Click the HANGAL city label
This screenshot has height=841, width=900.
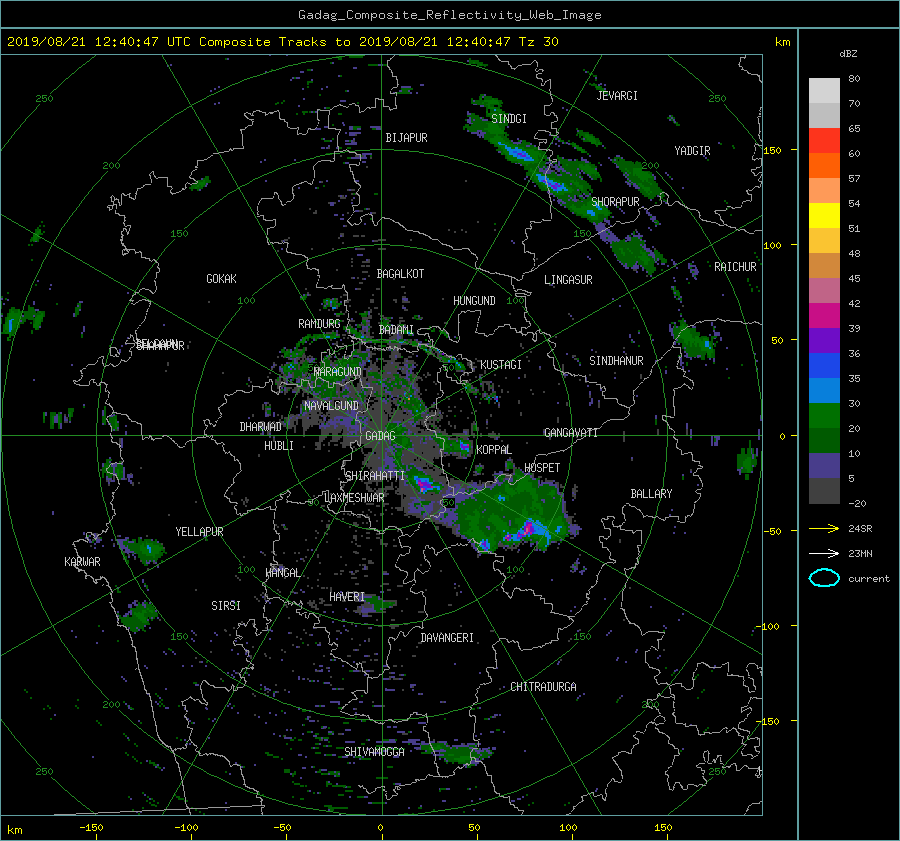coord(283,573)
